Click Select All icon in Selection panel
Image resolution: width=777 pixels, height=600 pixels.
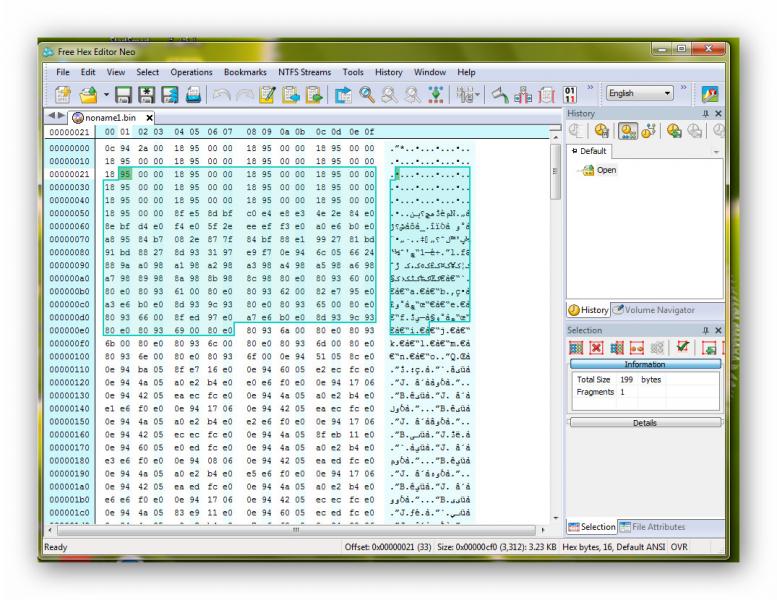(x=576, y=348)
